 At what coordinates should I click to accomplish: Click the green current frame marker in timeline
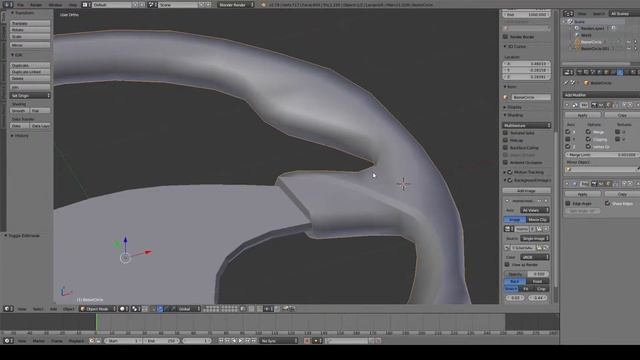pos(97,322)
